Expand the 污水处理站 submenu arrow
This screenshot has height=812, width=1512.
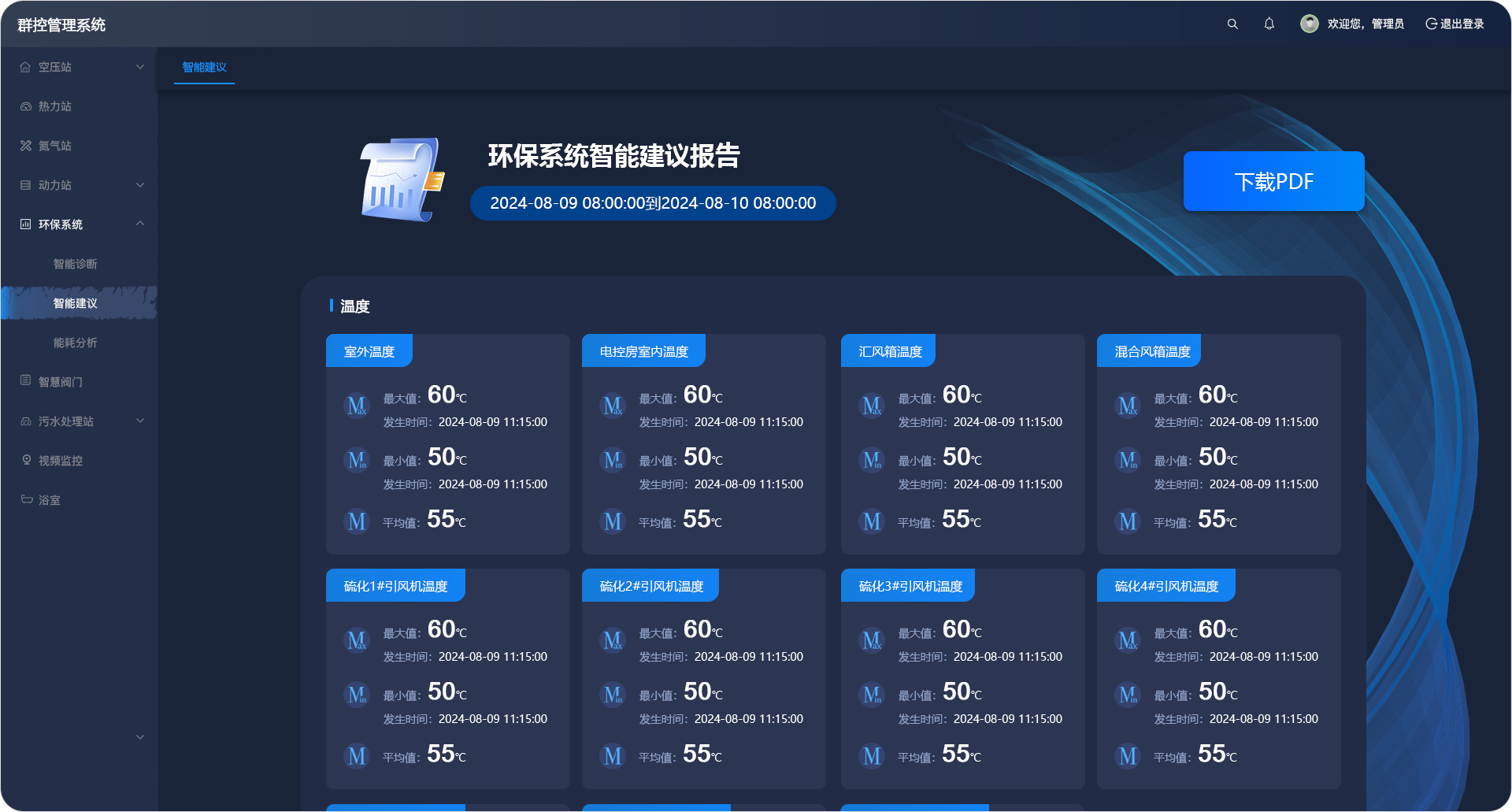point(140,421)
